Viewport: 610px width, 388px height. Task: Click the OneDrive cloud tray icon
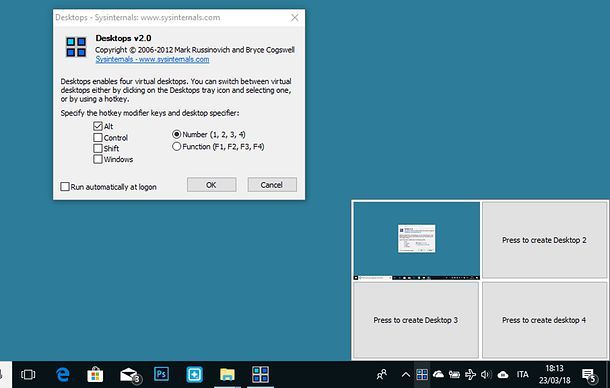[438, 374]
